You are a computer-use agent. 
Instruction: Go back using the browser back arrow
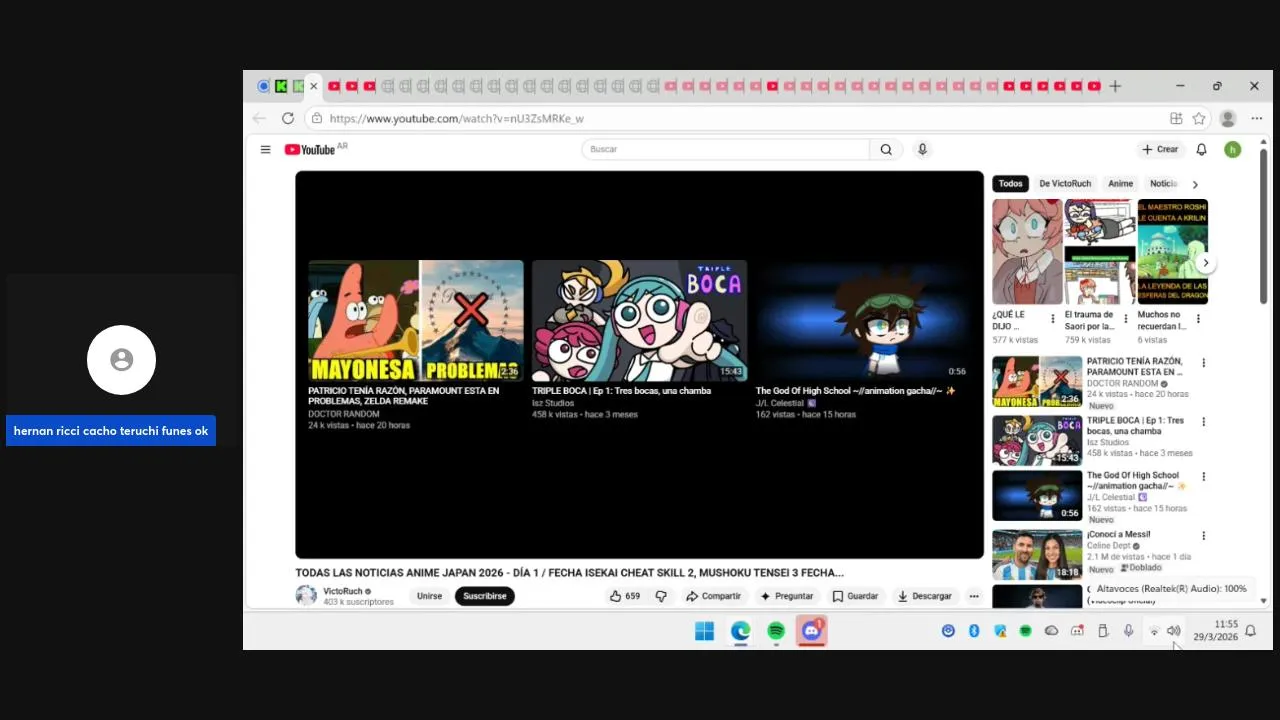[259, 118]
